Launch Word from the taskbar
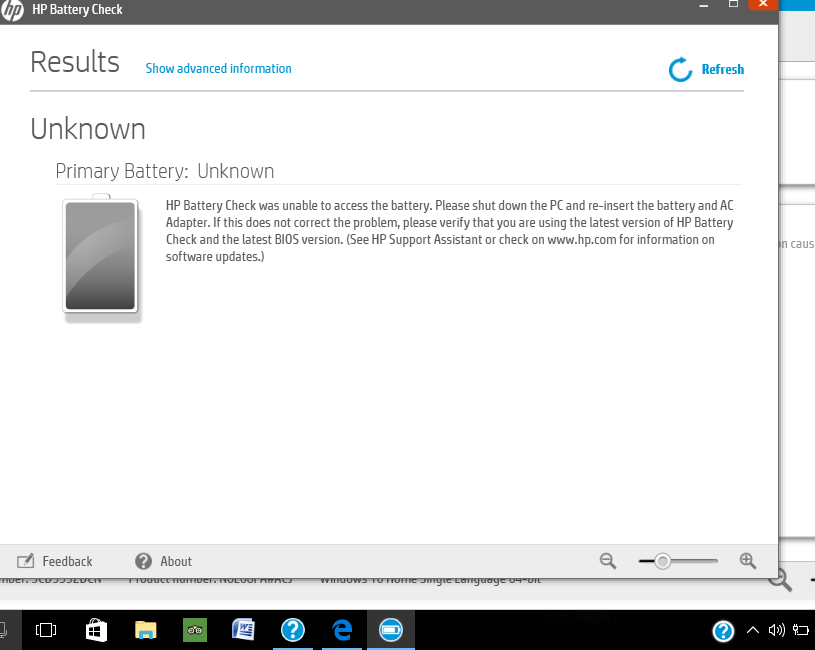 point(243,631)
